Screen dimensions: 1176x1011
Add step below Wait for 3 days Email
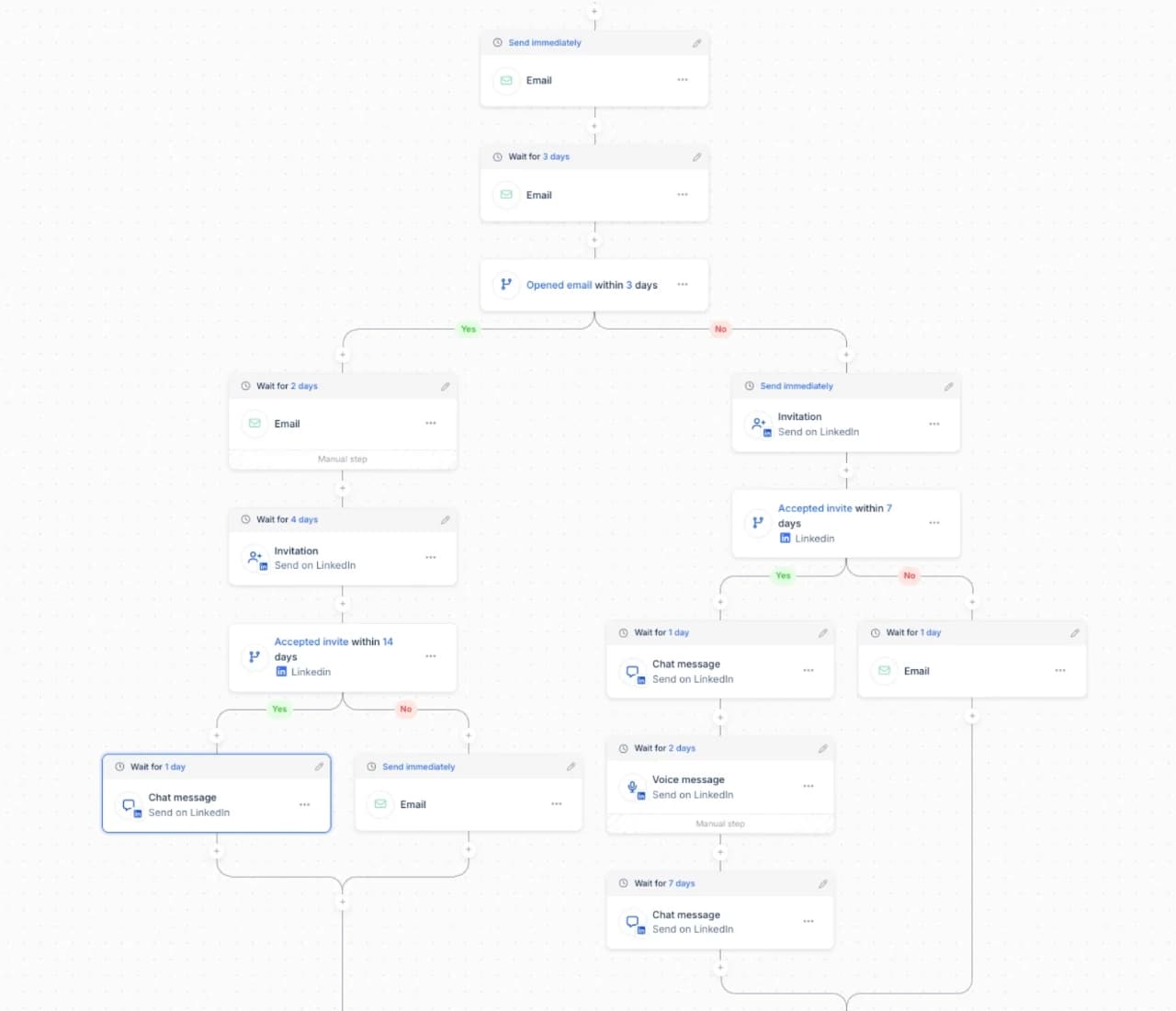click(594, 241)
